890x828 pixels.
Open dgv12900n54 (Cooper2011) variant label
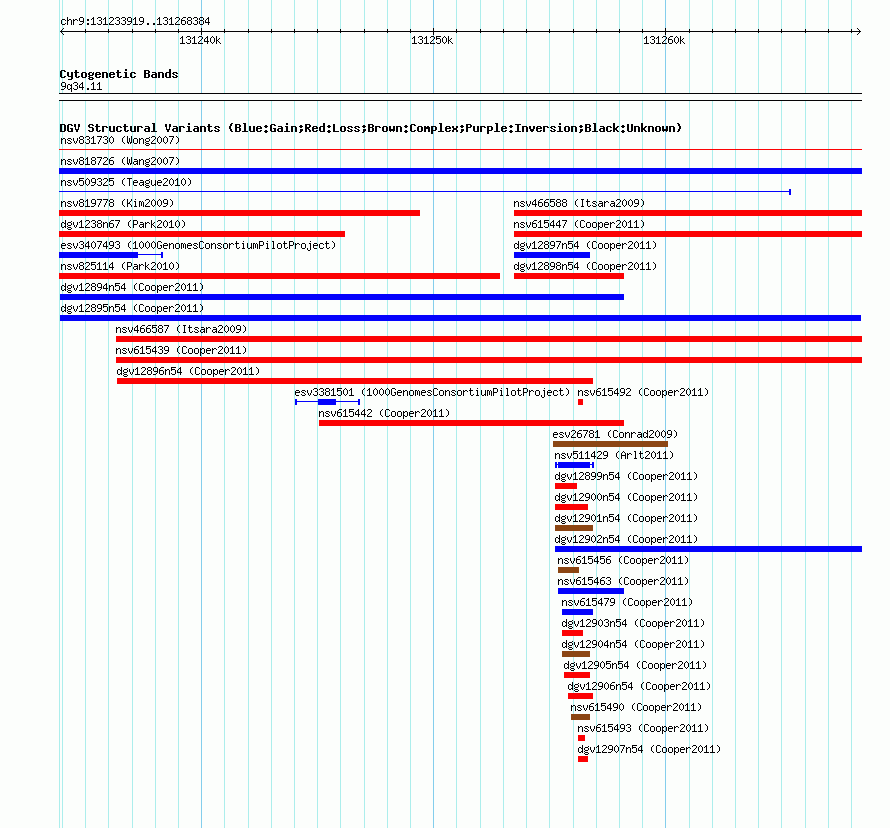pyautogui.click(x=626, y=497)
